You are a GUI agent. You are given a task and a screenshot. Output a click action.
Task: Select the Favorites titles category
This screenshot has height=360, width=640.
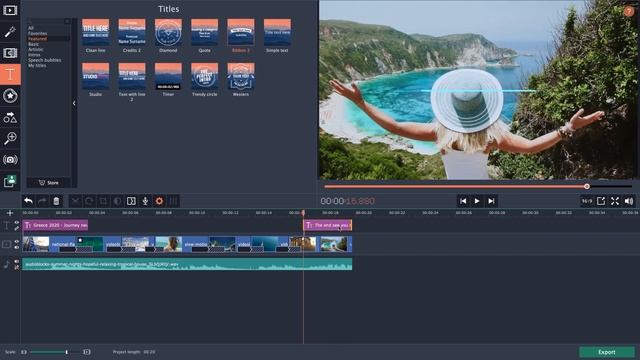point(38,33)
